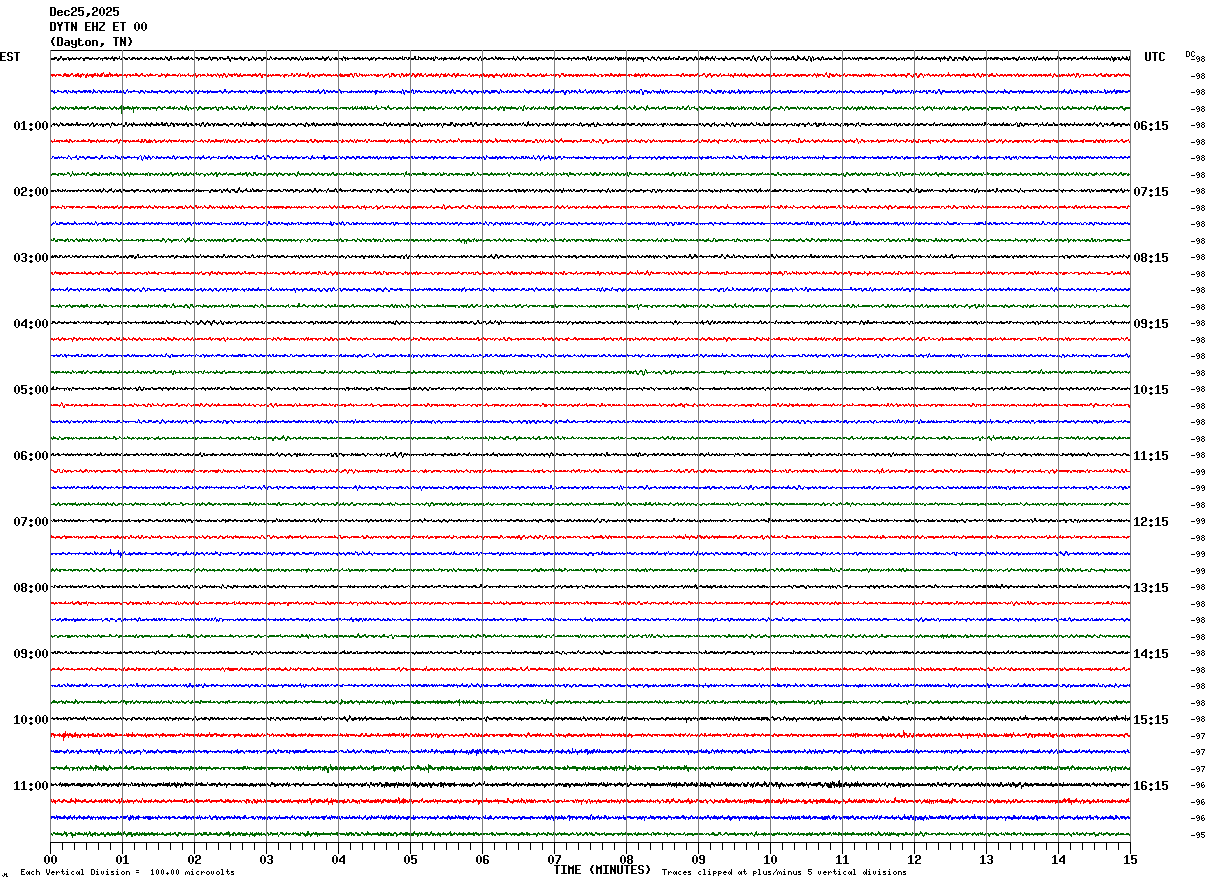Select the 08:00 EST time label
The height and width of the screenshot is (886, 1210).
30,588
